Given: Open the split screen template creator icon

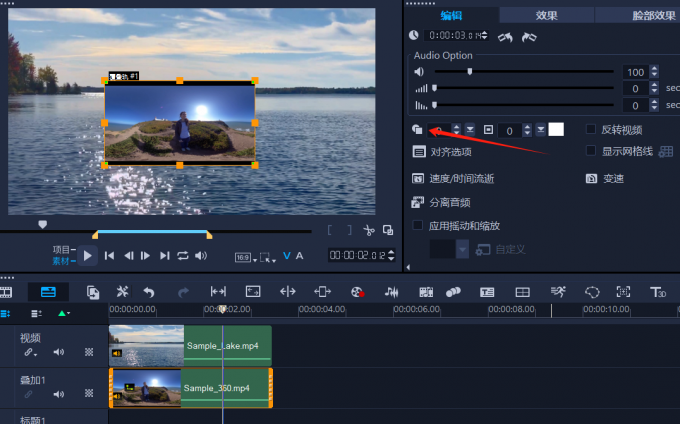Looking at the screenshot, I should coord(522,292).
